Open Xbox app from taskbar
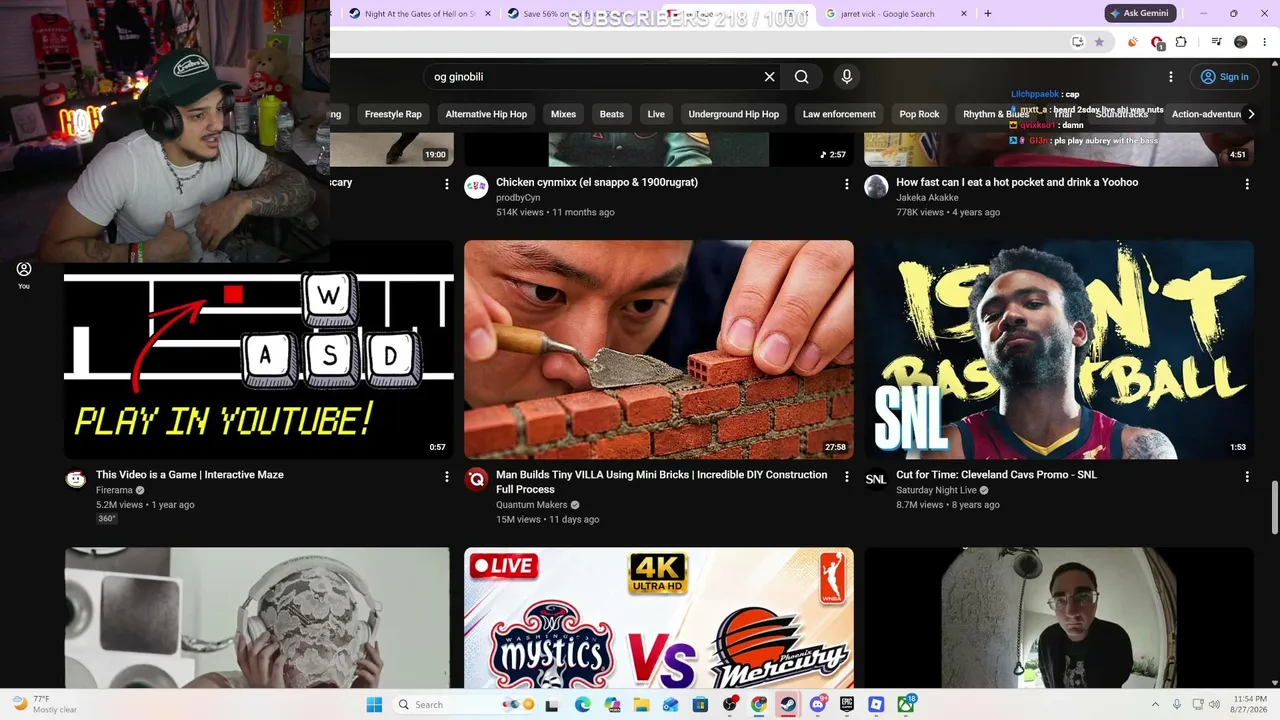1280x720 pixels. (906, 704)
